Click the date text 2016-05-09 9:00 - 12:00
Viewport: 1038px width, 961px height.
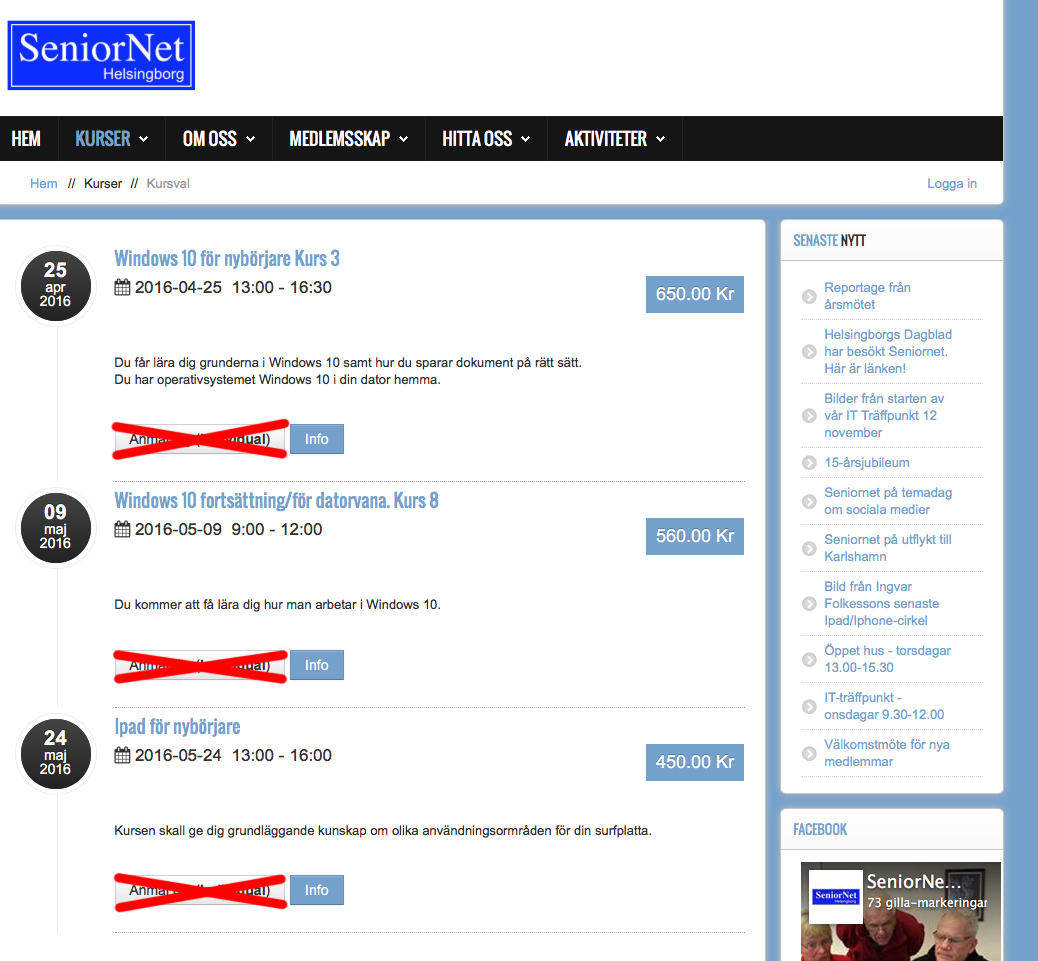[228, 529]
